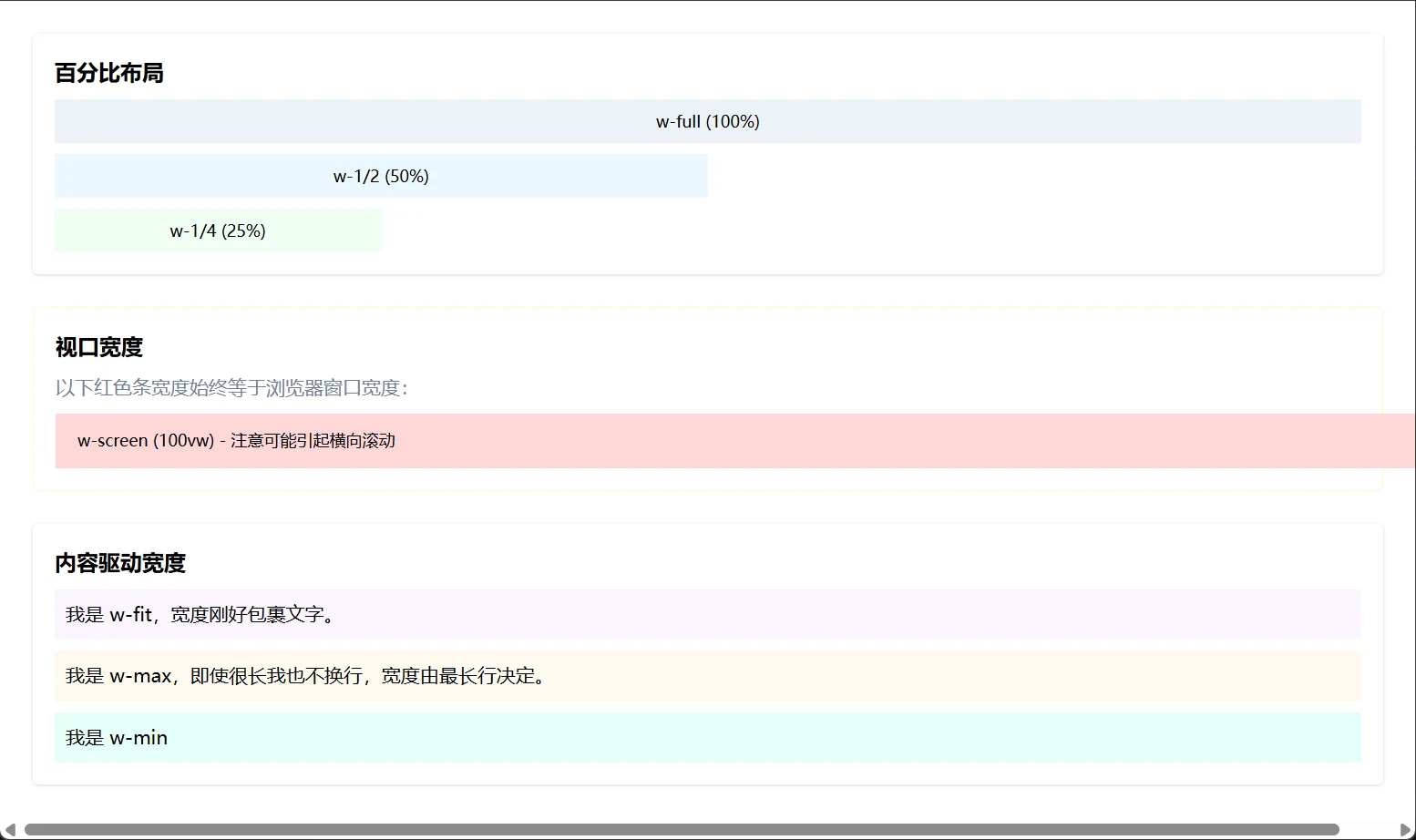The width and height of the screenshot is (1416, 840).
Task: Click the w-max text block
Action: point(707,676)
